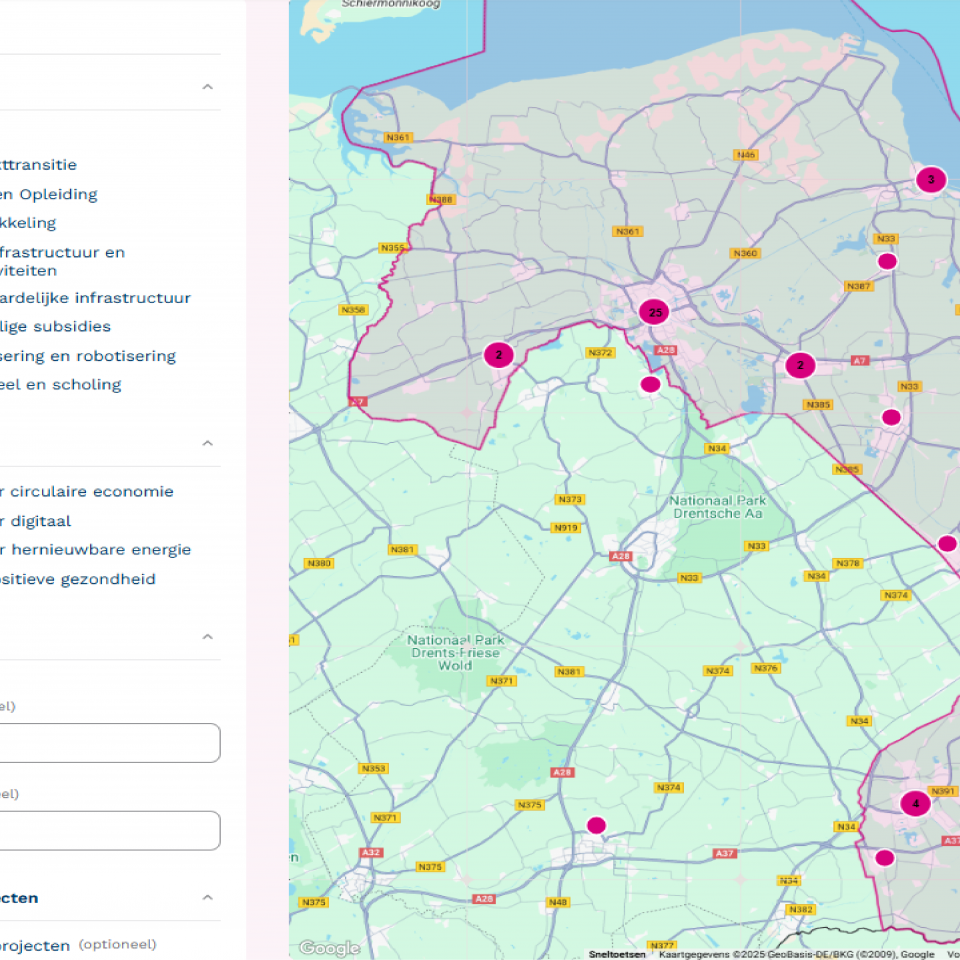Toggle the 'hernieuwbare energie' filter option

pos(96,550)
